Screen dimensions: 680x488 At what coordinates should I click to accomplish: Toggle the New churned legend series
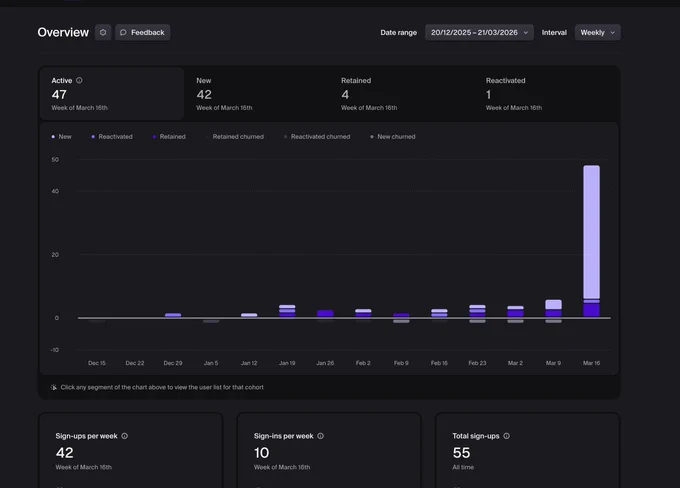(x=392, y=137)
